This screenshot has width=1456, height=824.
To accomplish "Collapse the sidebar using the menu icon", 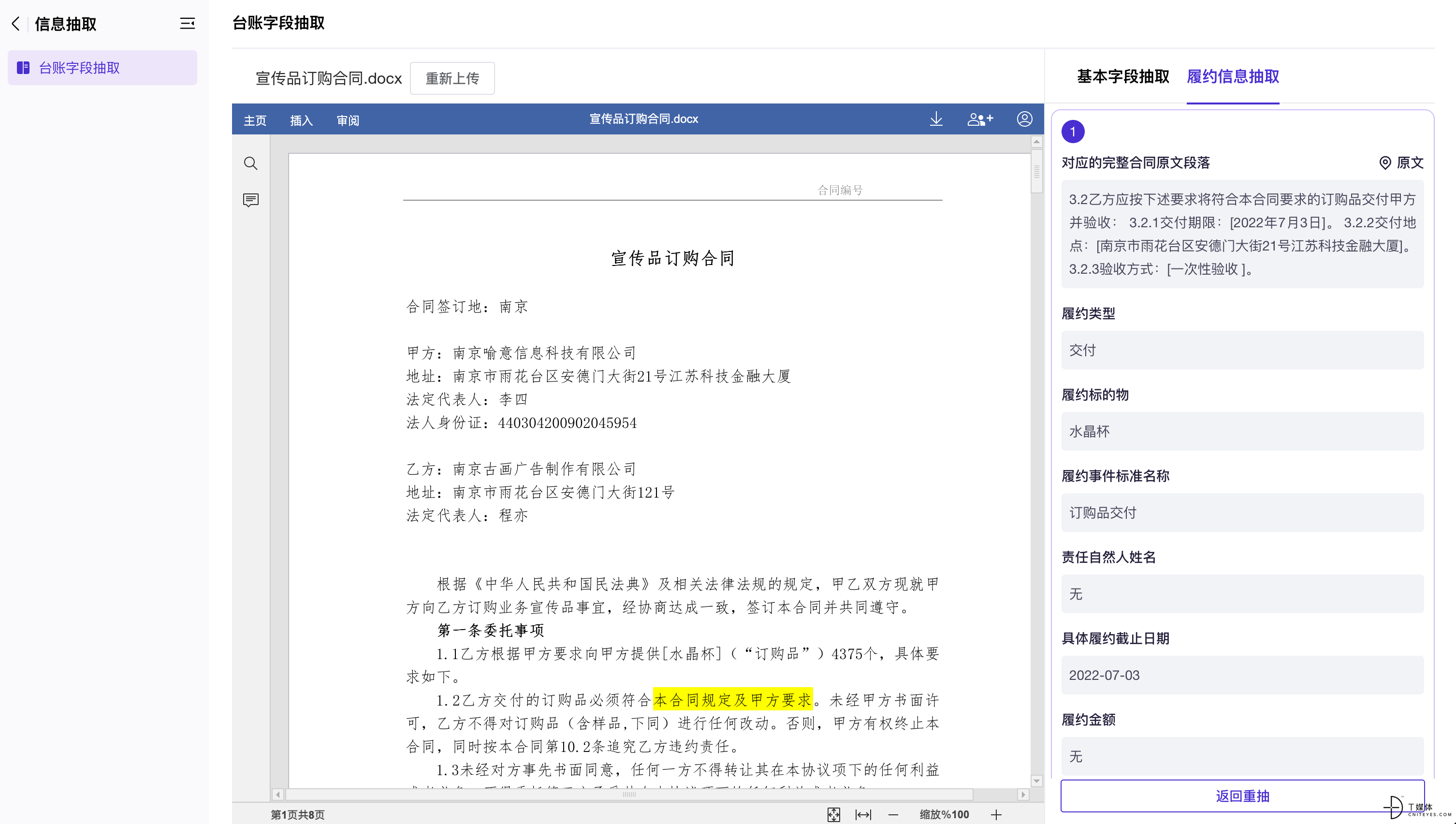I will [x=187, y=23].
